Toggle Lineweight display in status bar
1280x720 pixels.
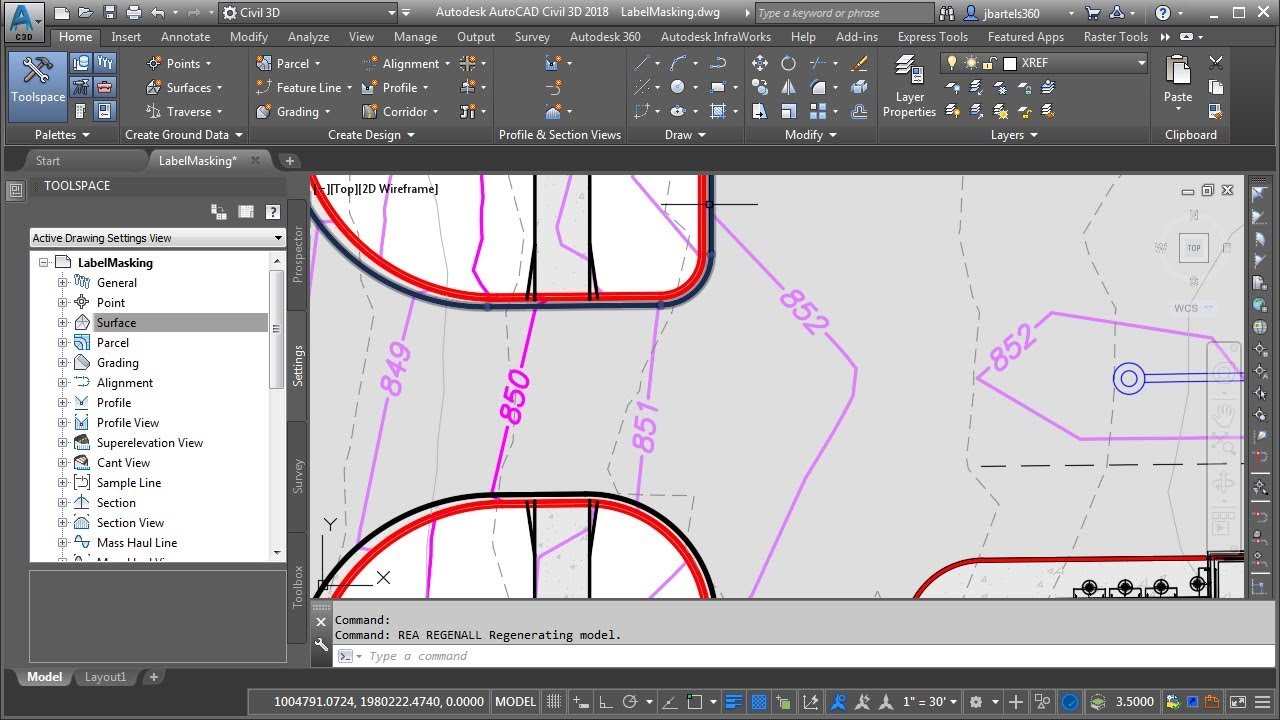pos(734,702)
